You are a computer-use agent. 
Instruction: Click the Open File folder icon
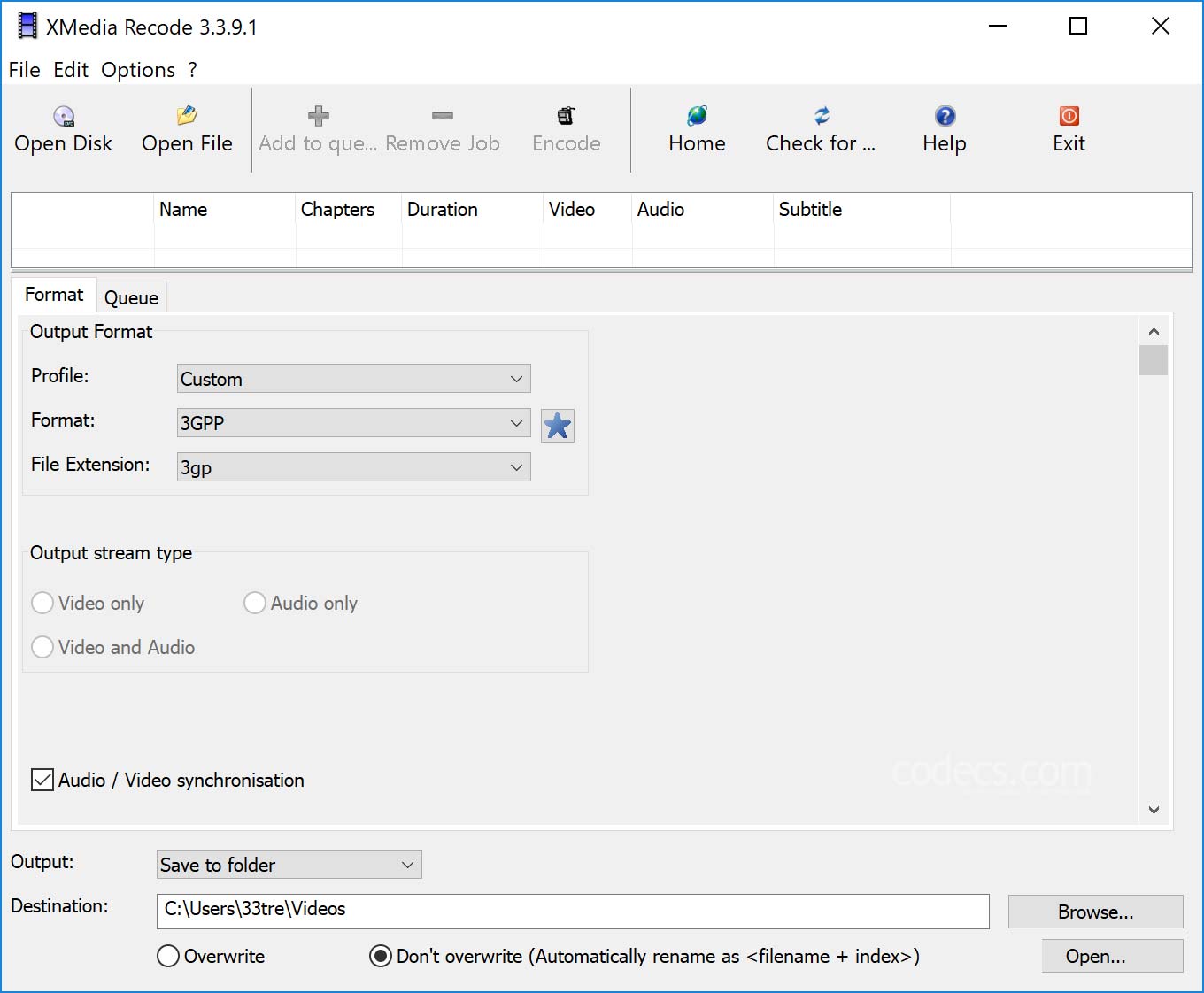tap(187, 116)
